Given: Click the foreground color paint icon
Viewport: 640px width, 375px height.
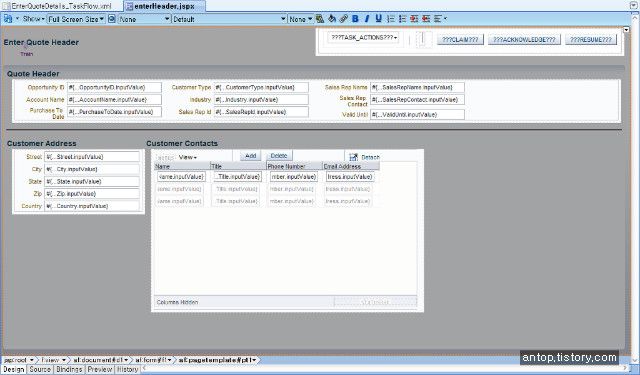Looking at the screenshot, I should [320, 19].
